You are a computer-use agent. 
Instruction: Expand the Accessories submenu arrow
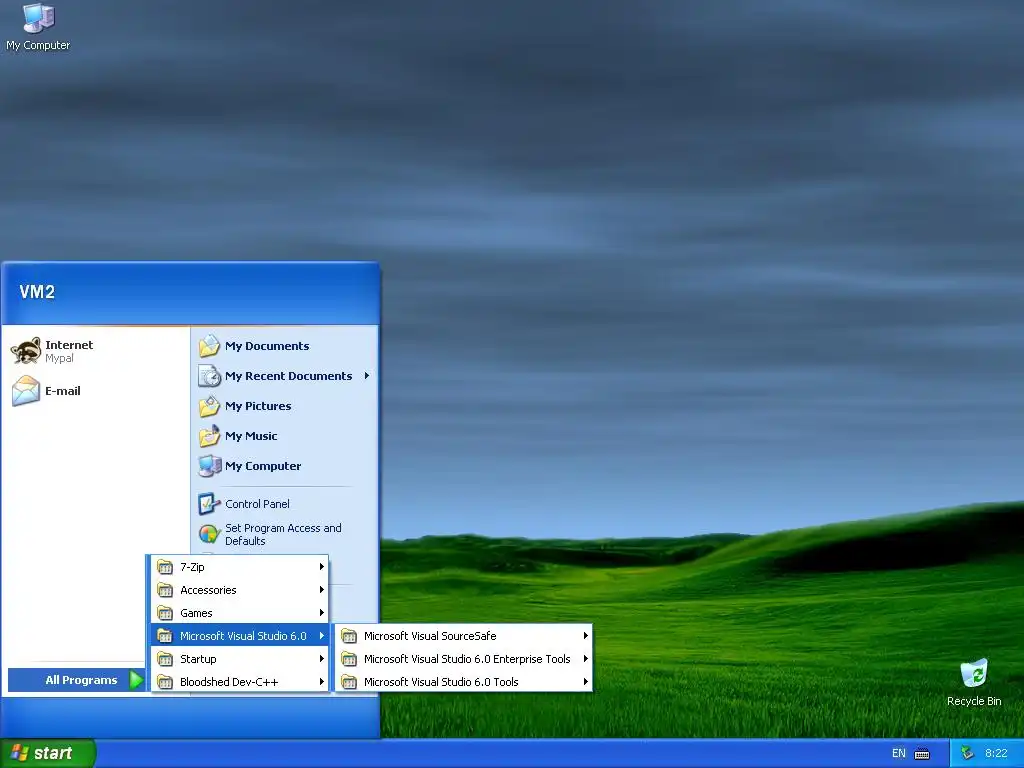point(322,590)
